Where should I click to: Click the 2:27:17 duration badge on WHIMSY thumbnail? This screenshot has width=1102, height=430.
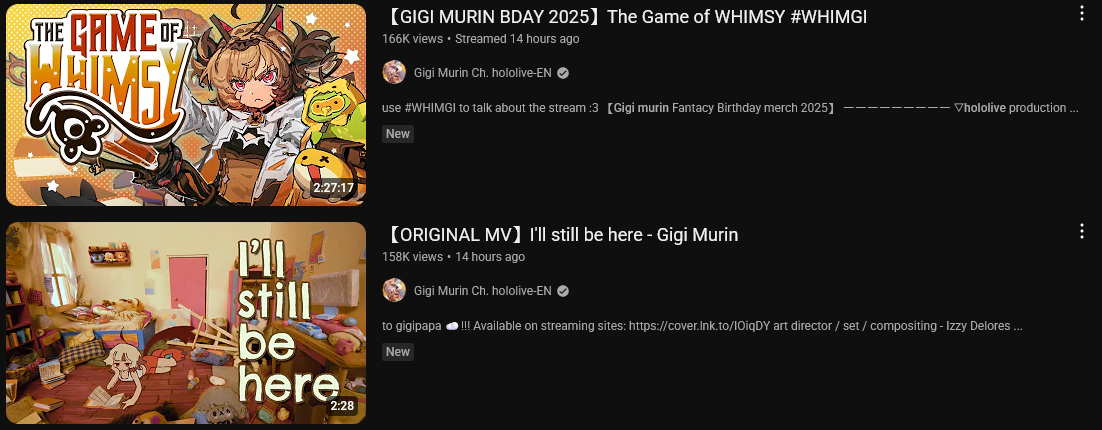(334, 188)
